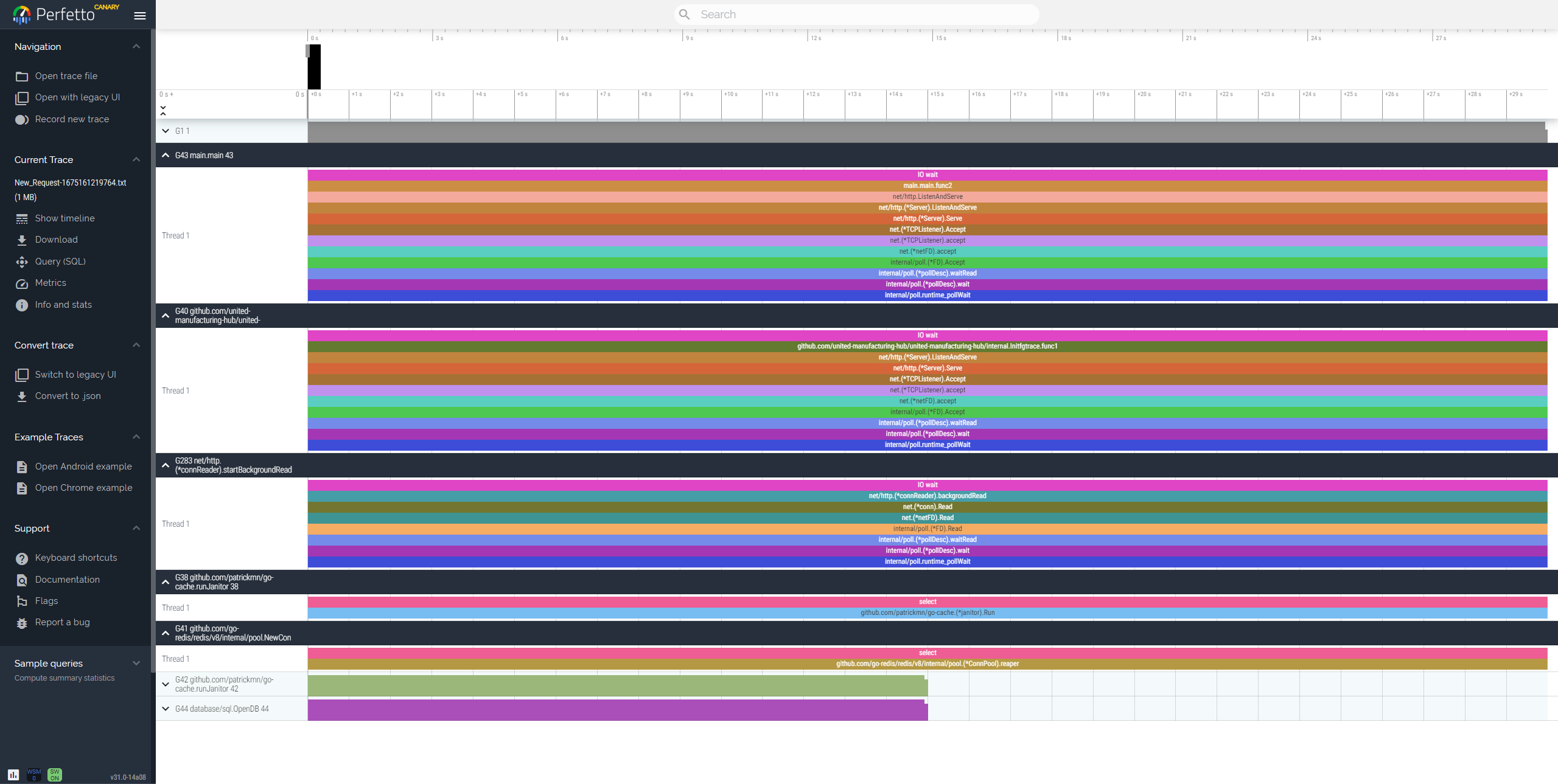Click the Keyboard shortcuts help icon

22,558
